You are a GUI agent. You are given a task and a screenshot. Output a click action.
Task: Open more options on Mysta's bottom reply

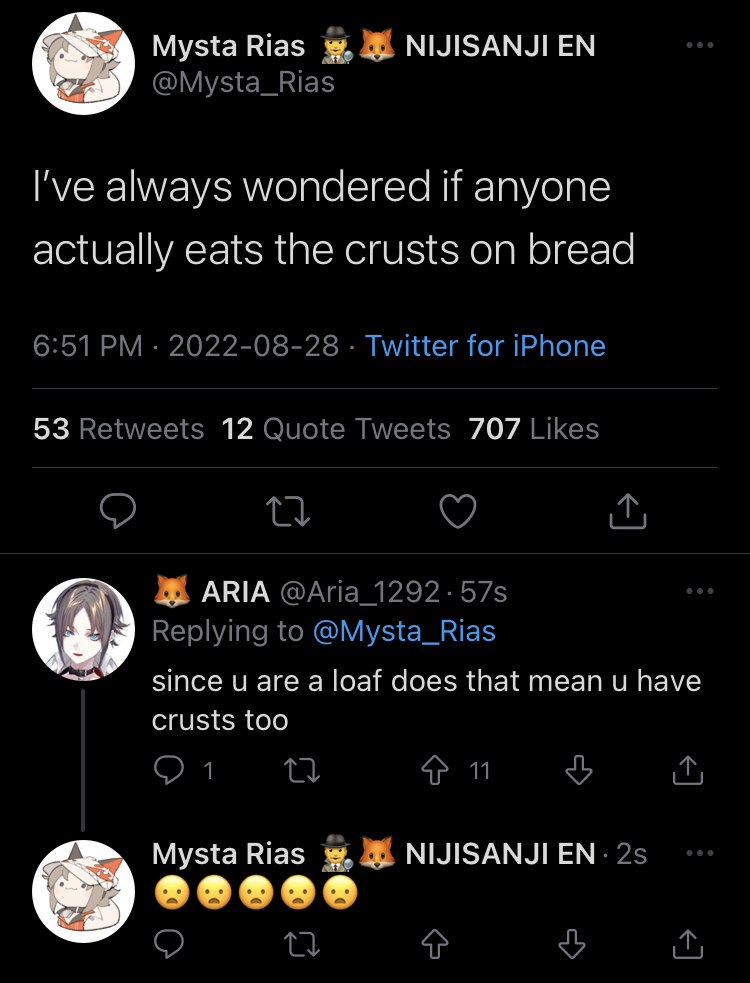[699, 853]
